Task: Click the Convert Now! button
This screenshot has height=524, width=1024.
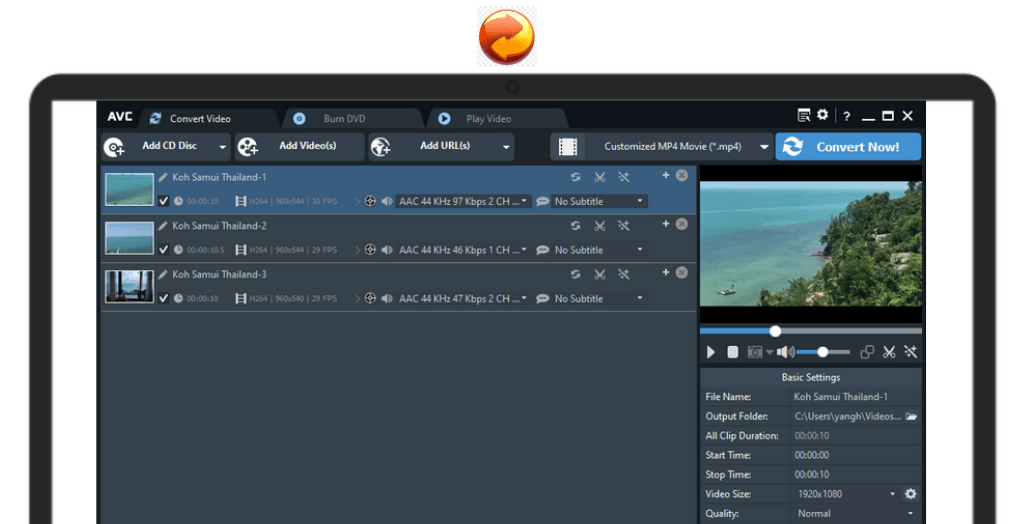Action: click(848, 146)
